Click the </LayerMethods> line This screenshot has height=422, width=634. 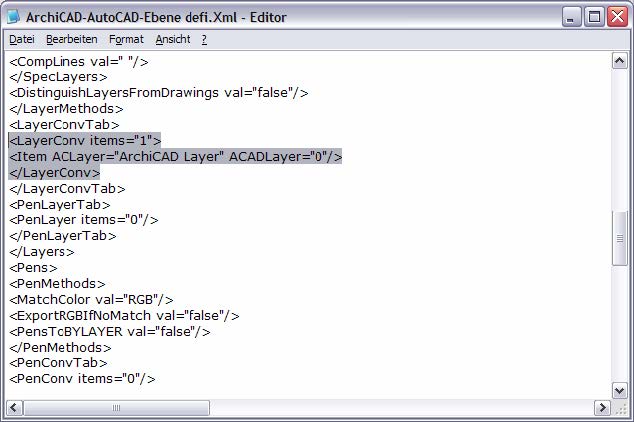pyautogui.click(x=66, y=109)
